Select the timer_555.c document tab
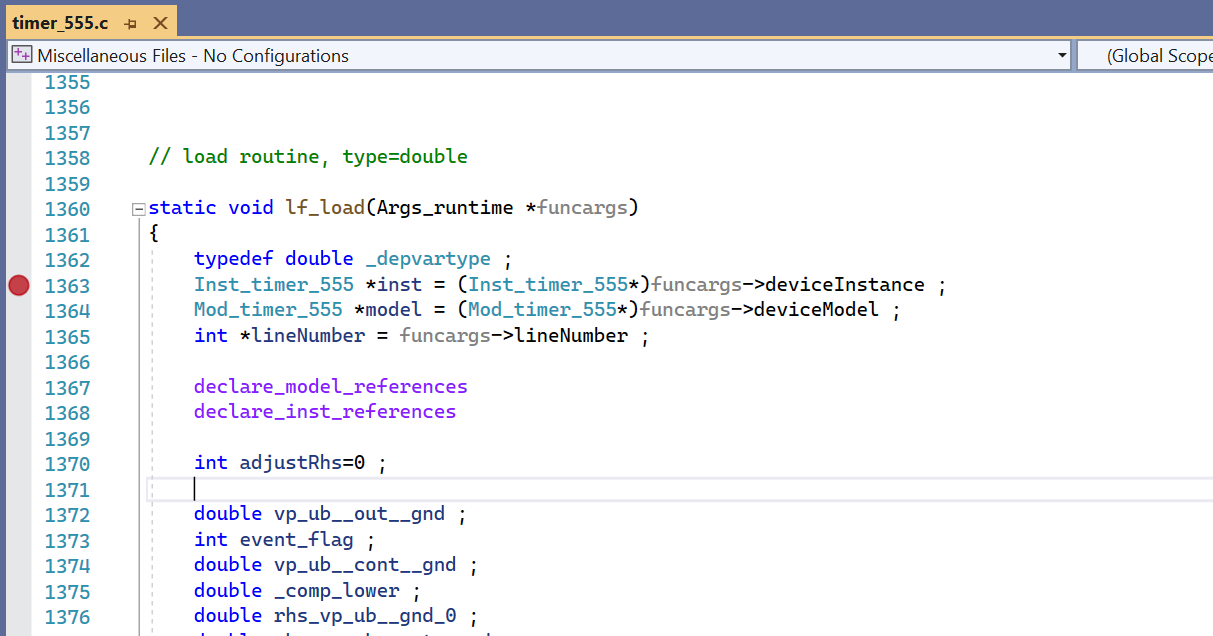1213x636 pixels. click(60, 22)
